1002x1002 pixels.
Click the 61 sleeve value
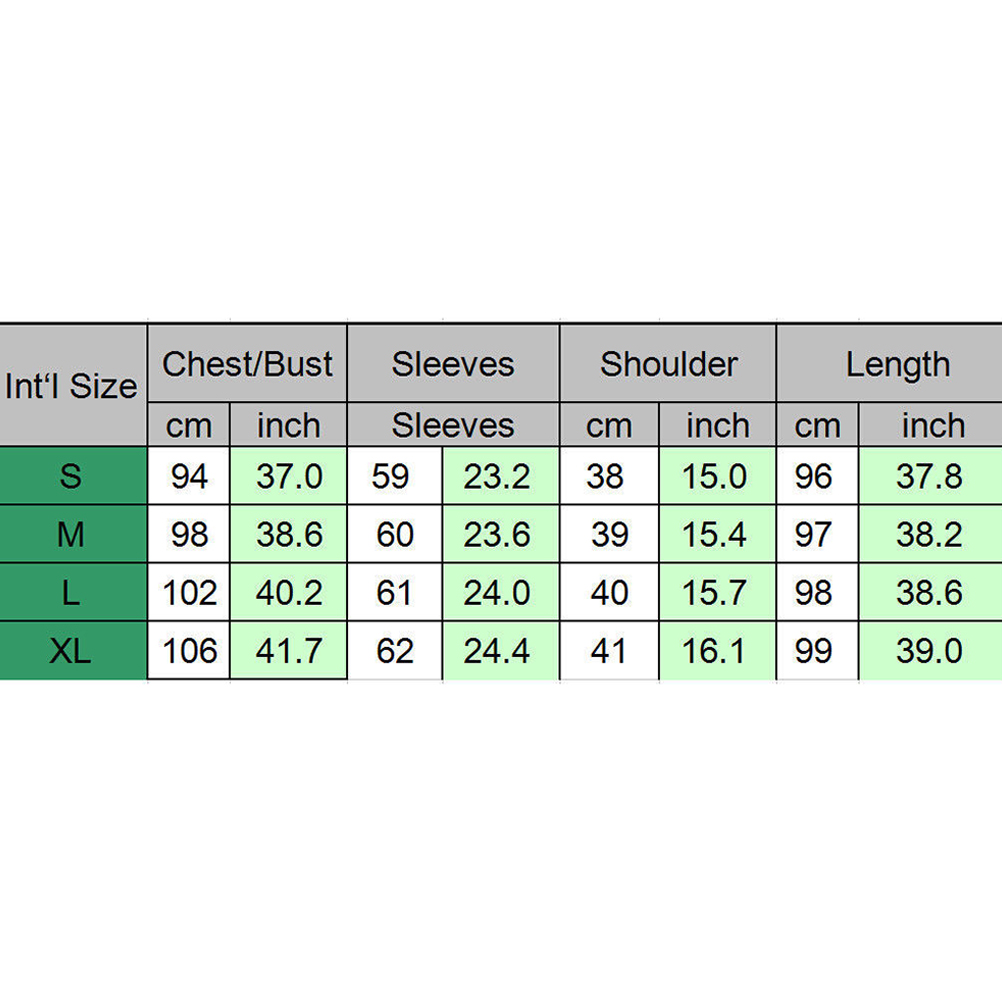coord(394,593)
